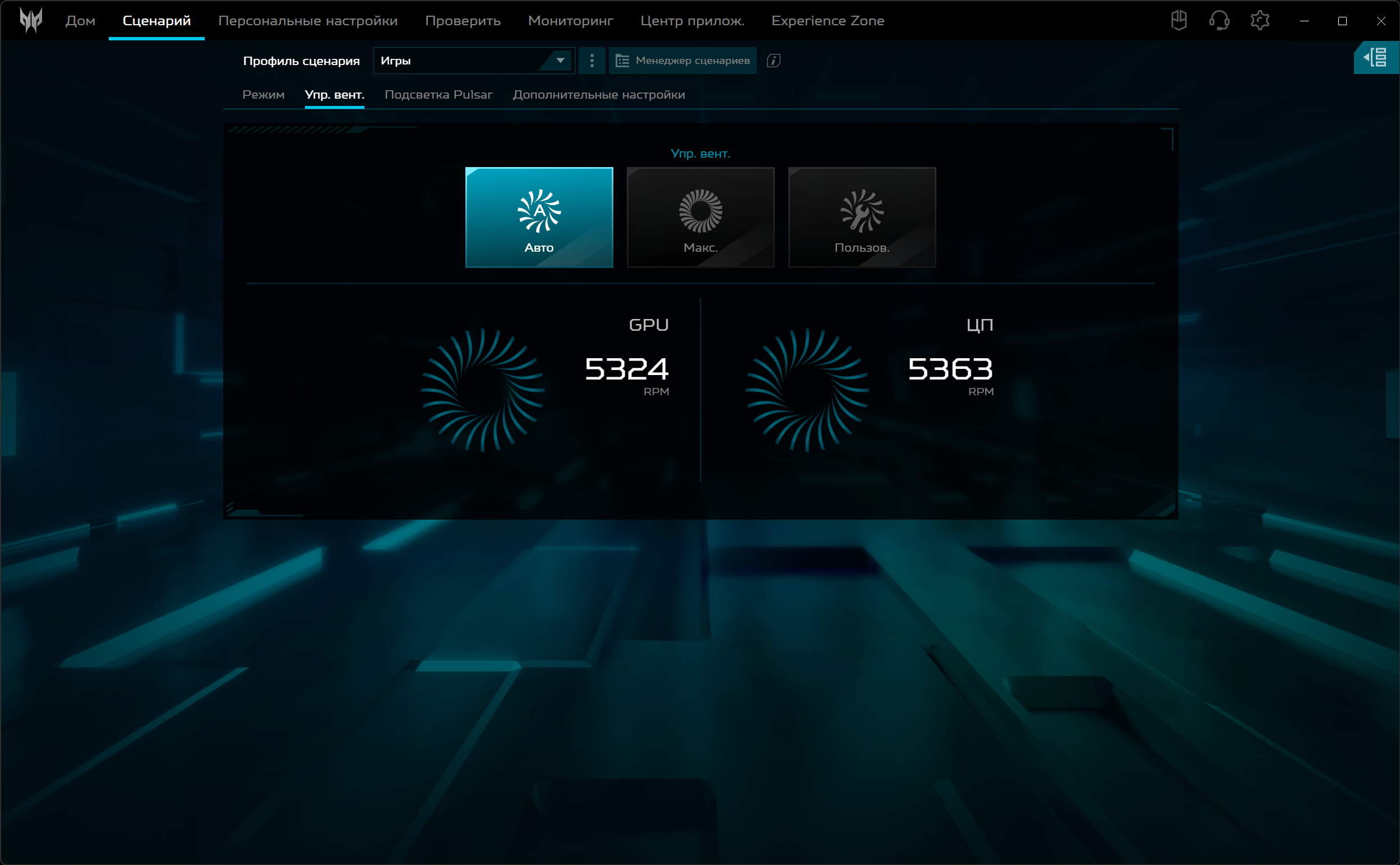Image resolution: width=1400 pixels, height=865 pixels.
Task: Click the scenario profile dropdown arrow
Action: coord(560,61)
